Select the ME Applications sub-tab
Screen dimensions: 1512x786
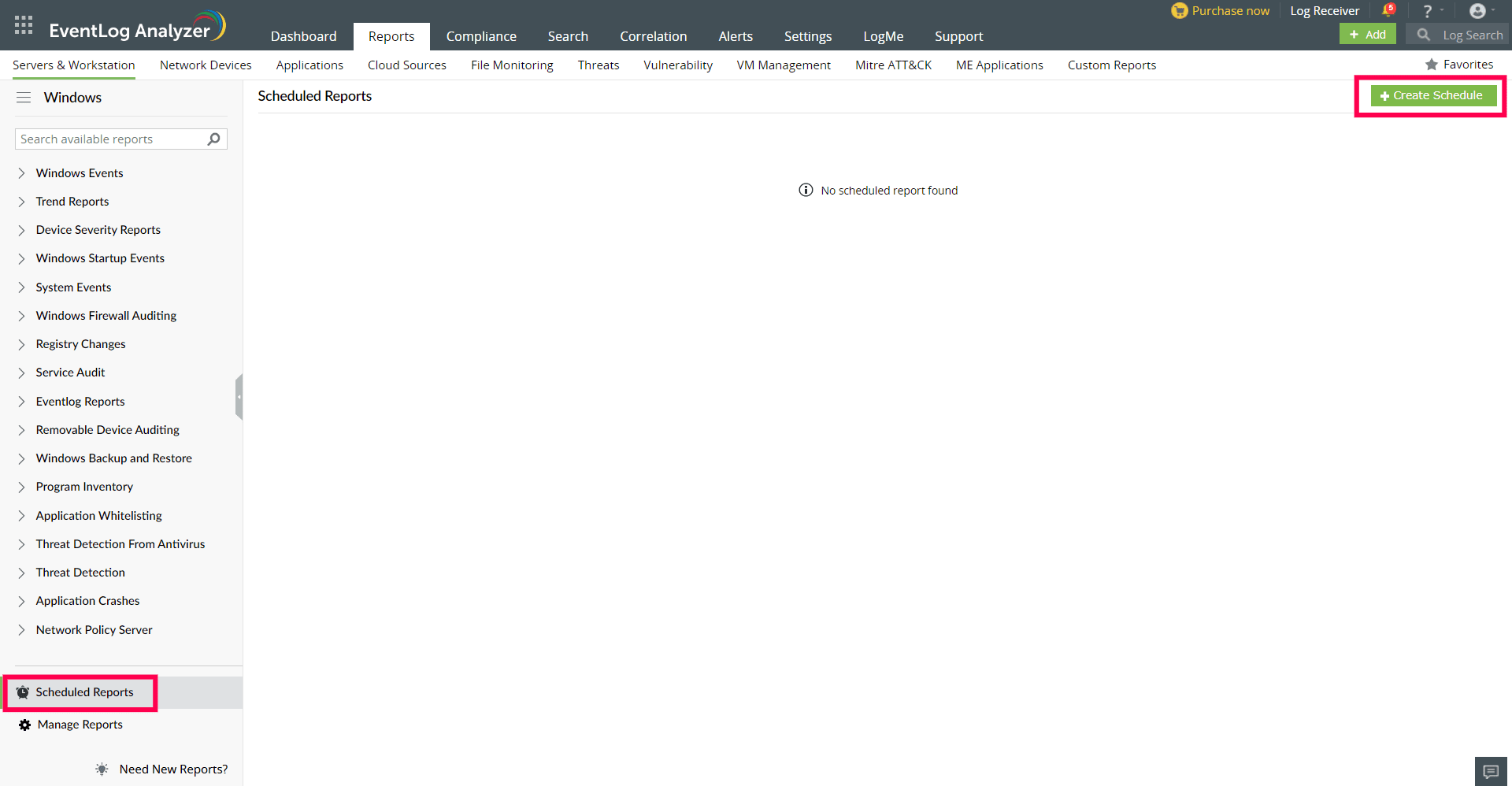coord(999,65)
